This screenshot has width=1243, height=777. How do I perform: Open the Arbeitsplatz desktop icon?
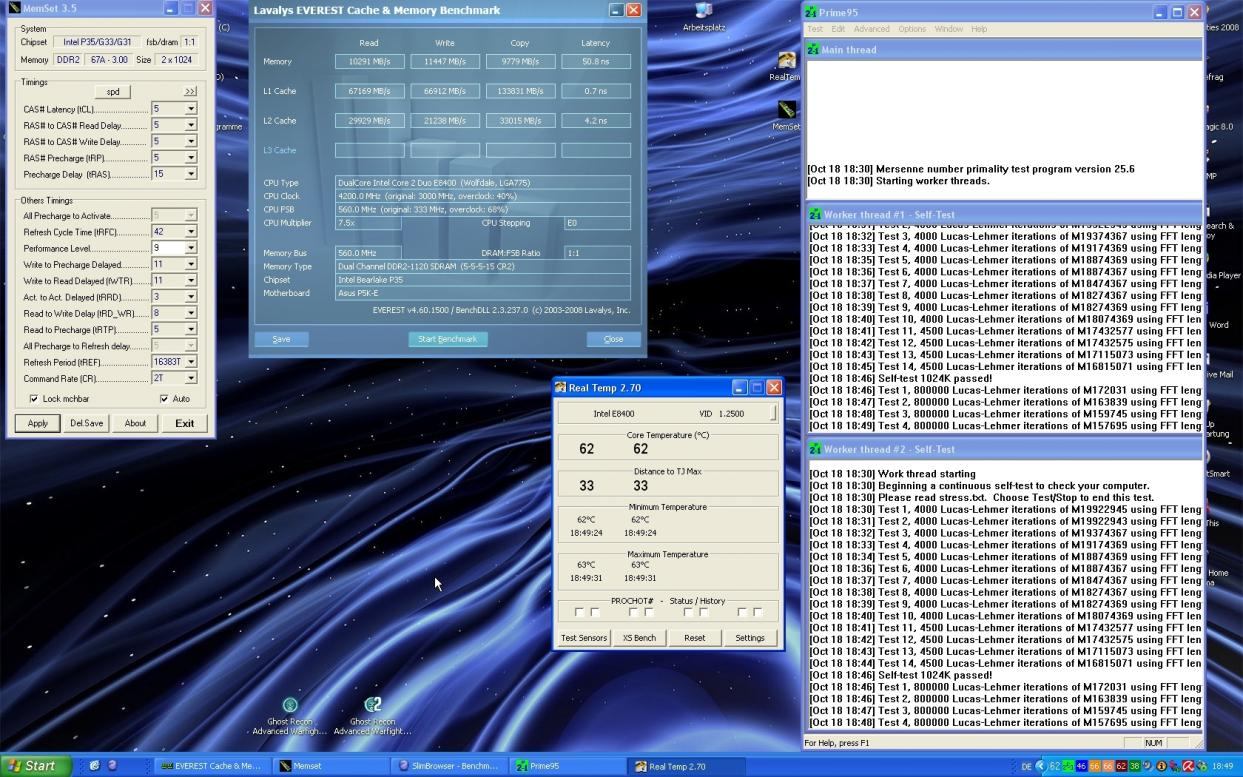(704, 12)
